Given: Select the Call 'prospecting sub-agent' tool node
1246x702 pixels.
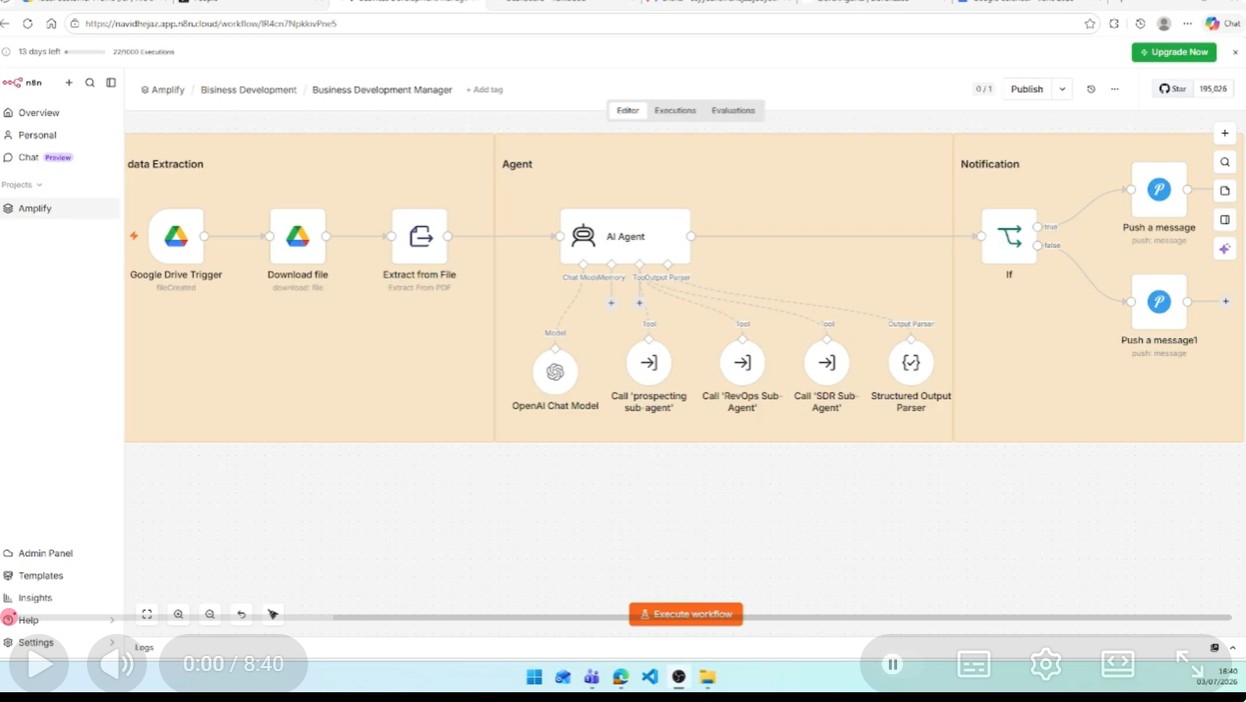Looking at the screenshot, I should pos(649,363).
